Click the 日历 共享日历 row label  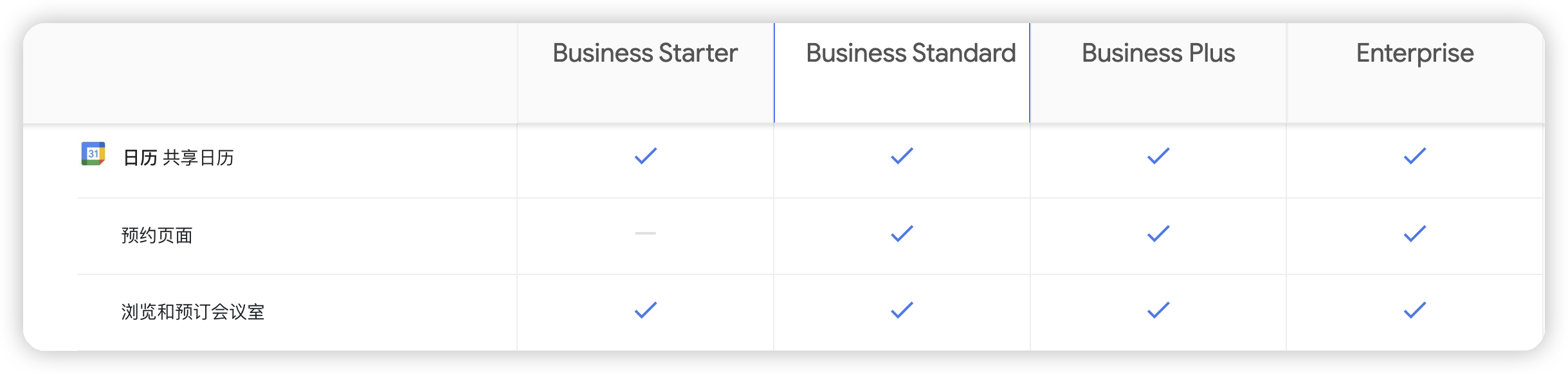tap(178, 157)
